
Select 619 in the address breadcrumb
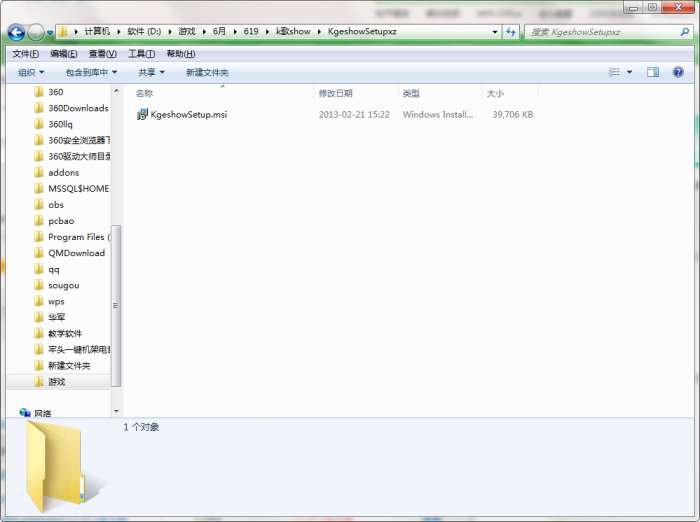tap(251, 31)
